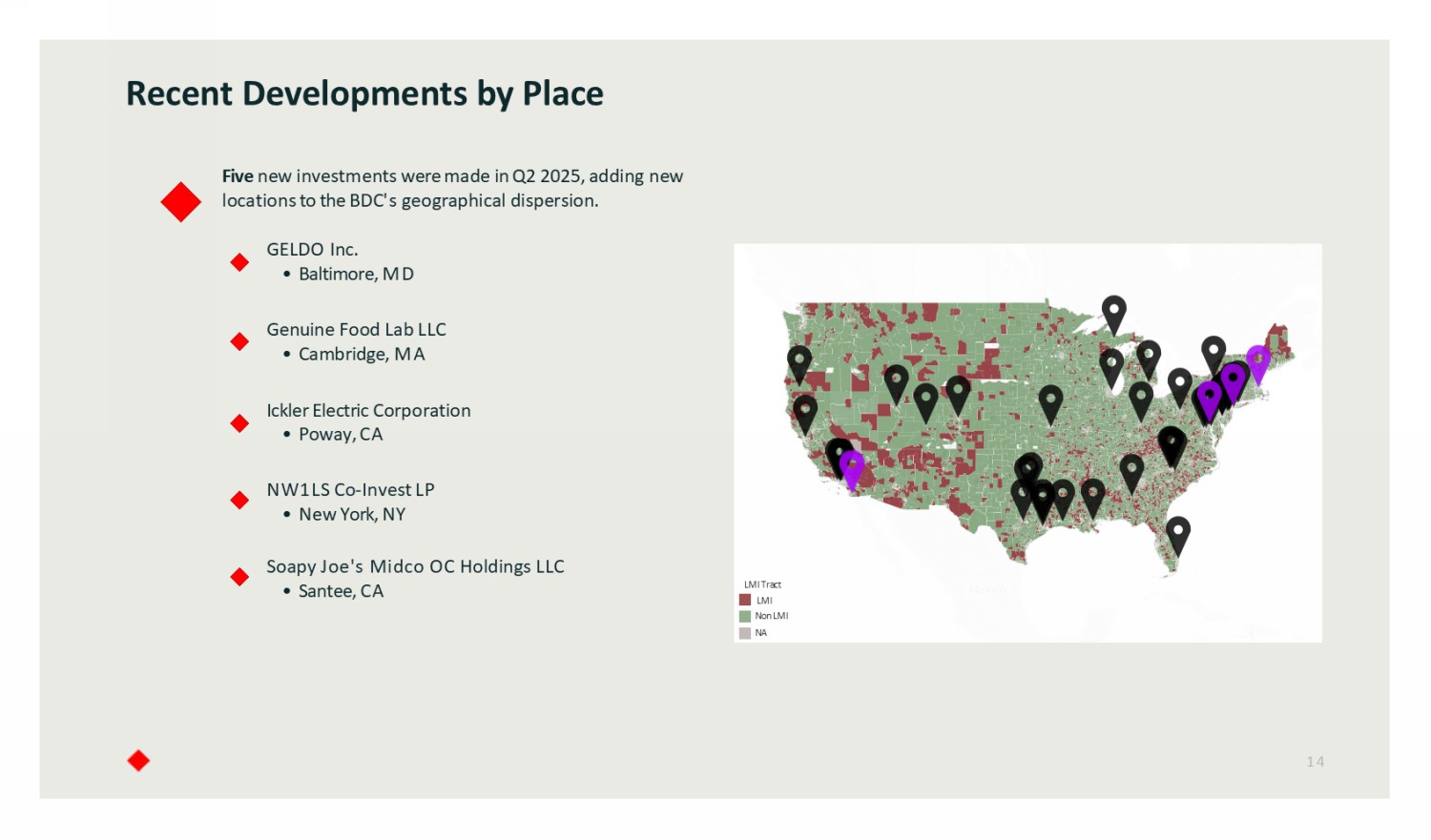Select the purple map pin in Southern California
The width and height of the screenshot is (1431, 840).
coord(852,469)
